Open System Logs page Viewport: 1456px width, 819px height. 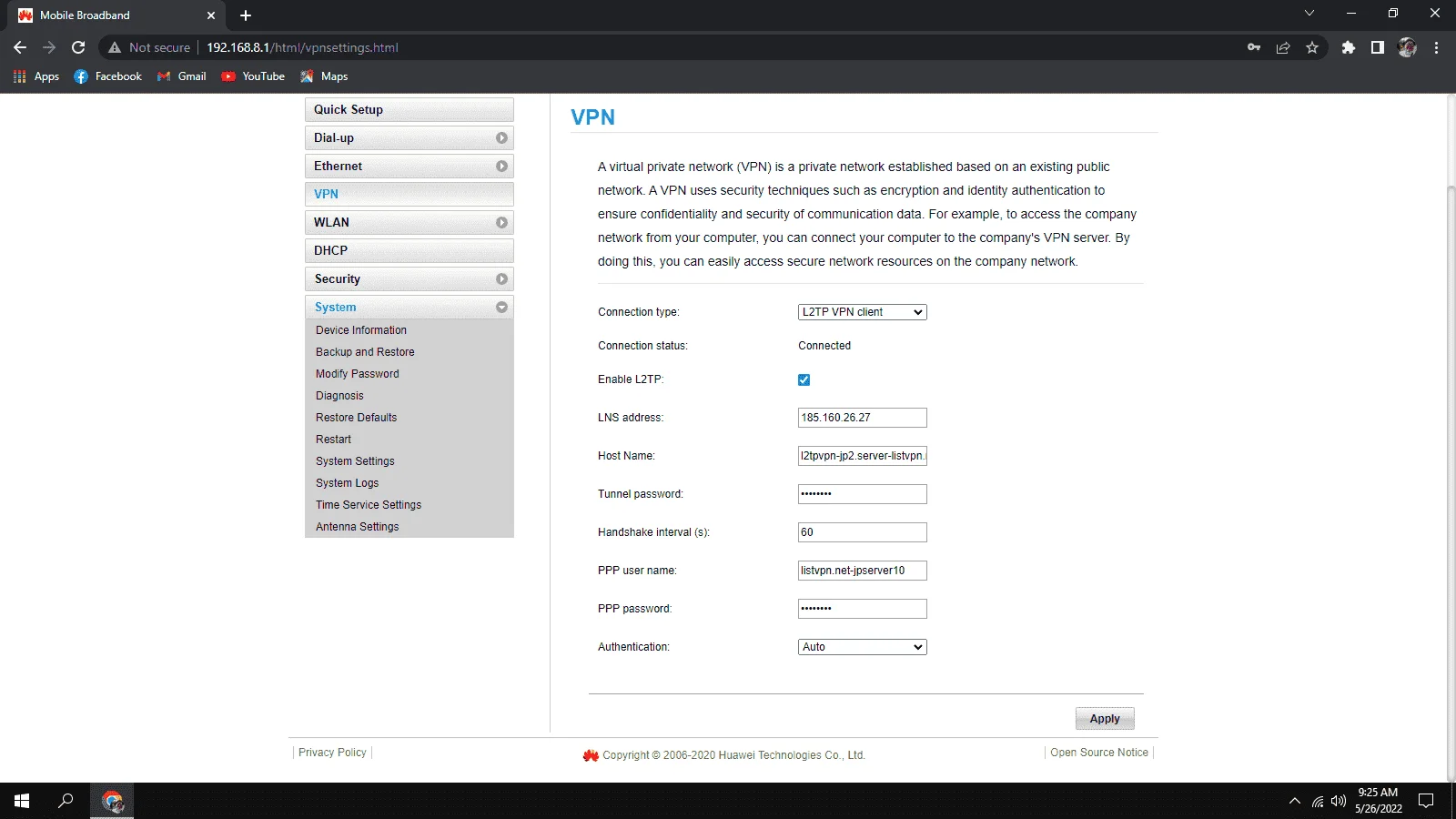tap(347, 483)
